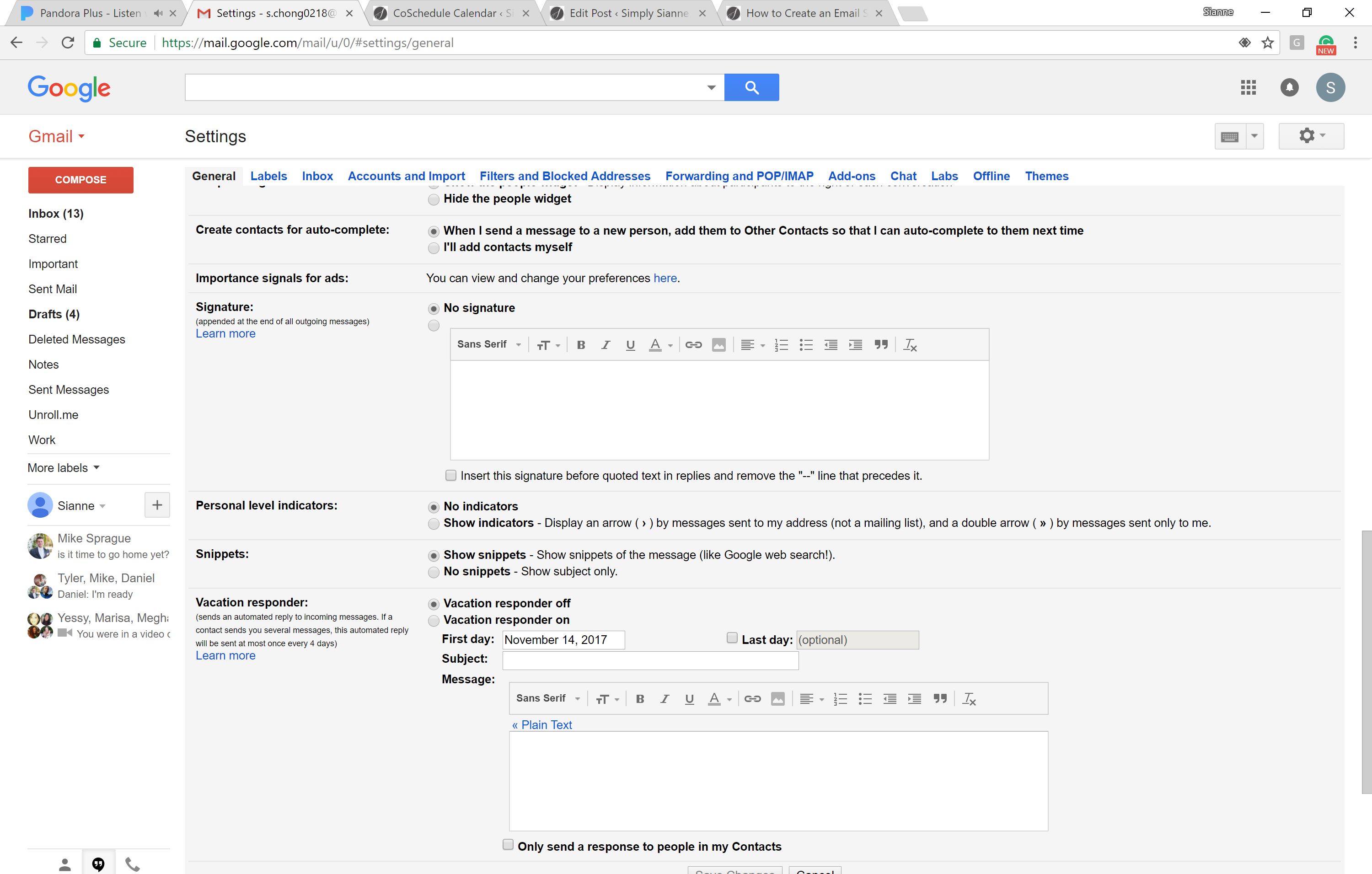This screenshot has width=1372, height=874.
Task: Insert an image into the vacation responder message
Action: [778, 698]
